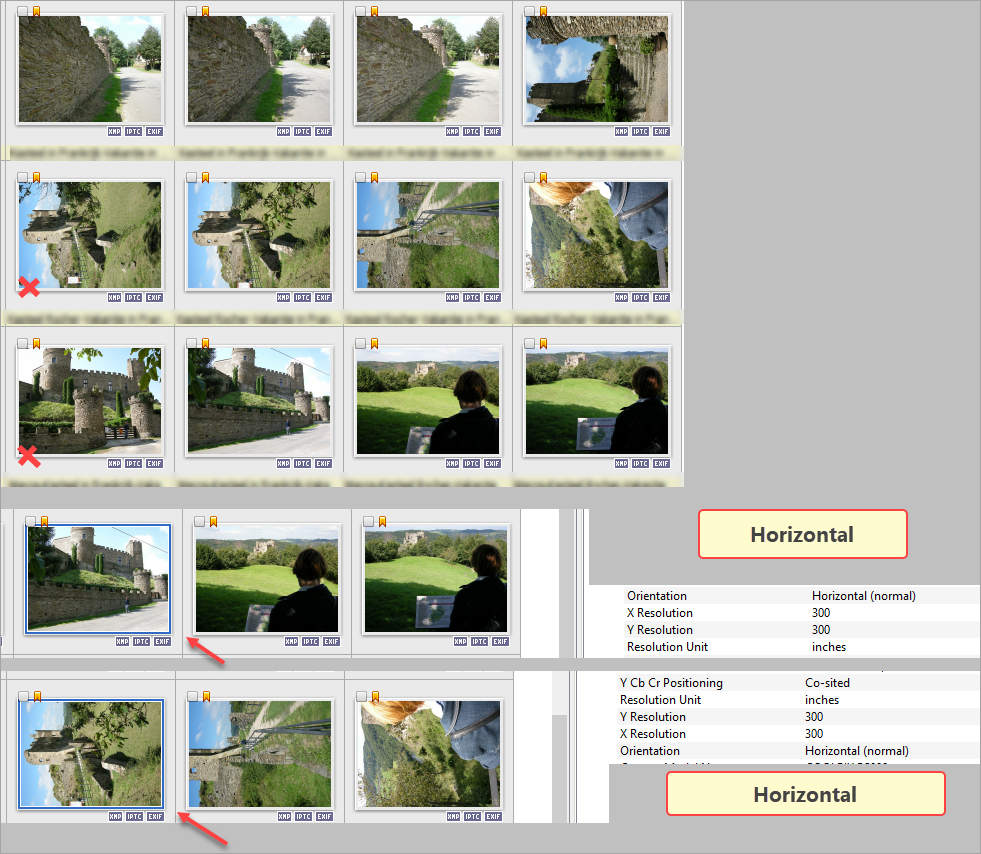Click the Horizontal callout below the Y Cb Cr panel
Screen dimensions: 981x854
tap(805, 794)
